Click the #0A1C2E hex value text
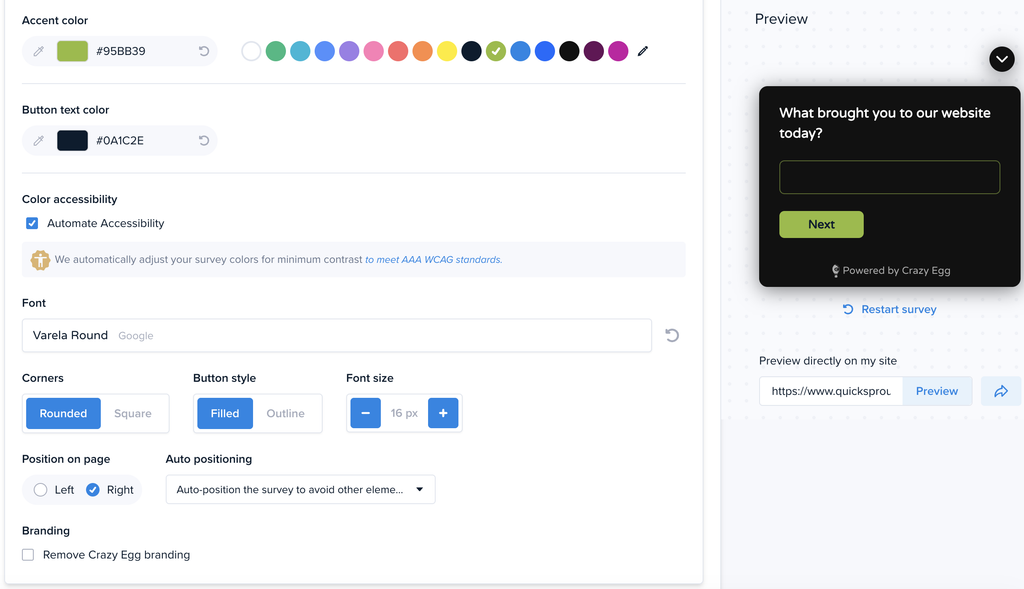Screen dimensions: 1024x589 click(x=120, y=140)
